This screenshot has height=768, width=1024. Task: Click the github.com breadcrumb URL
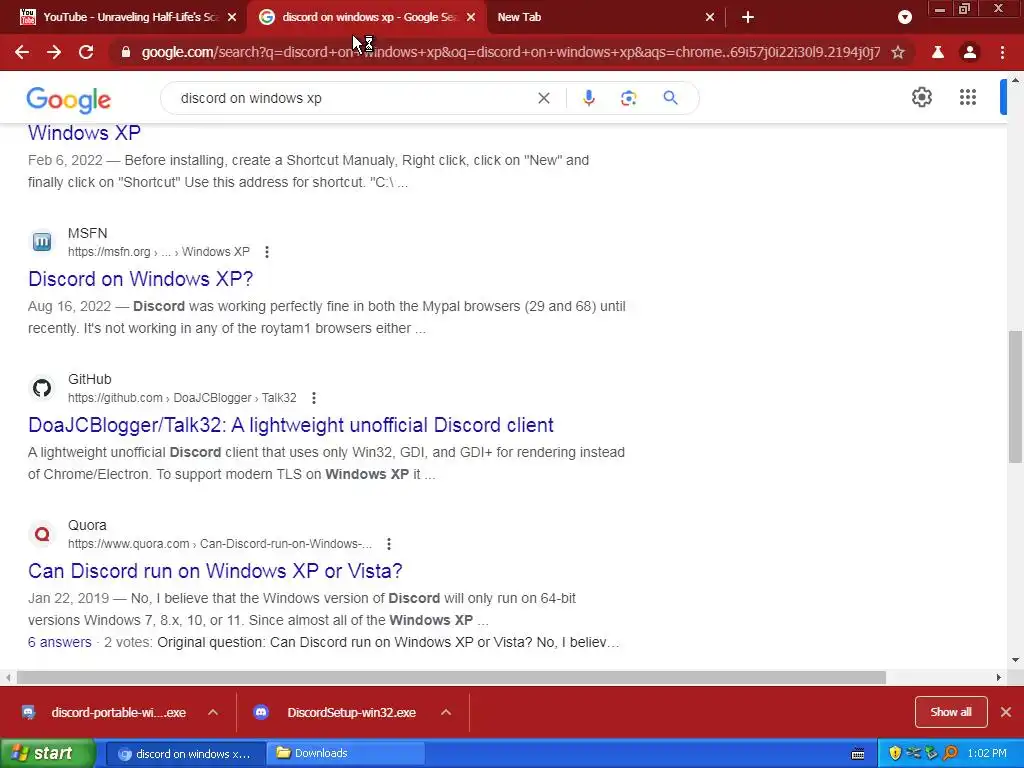(x=182, y=398)
